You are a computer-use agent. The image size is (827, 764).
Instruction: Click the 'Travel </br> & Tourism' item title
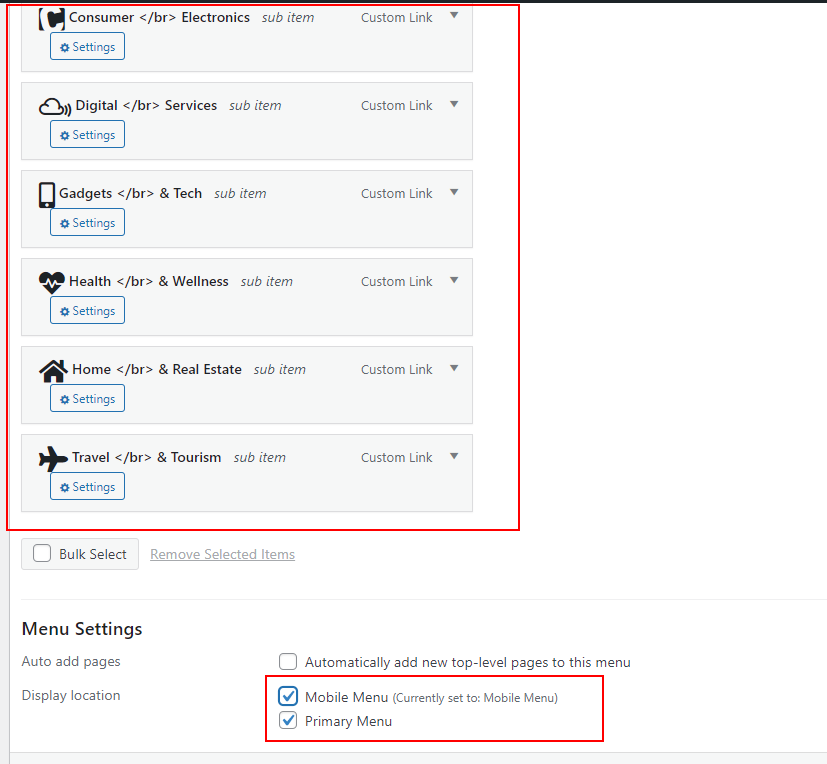147,458
